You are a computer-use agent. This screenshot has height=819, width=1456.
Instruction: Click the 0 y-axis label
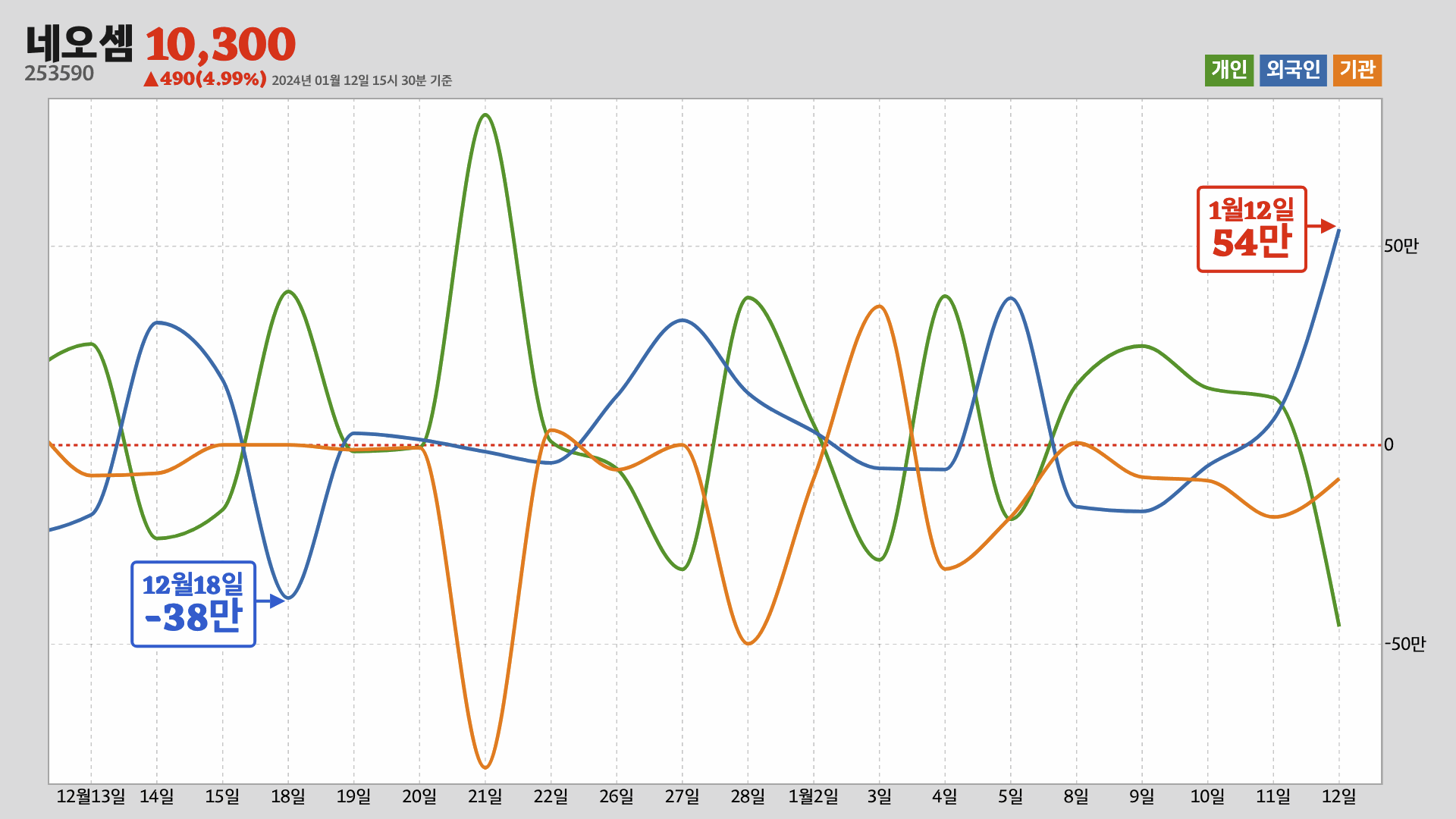[1389, 444]
